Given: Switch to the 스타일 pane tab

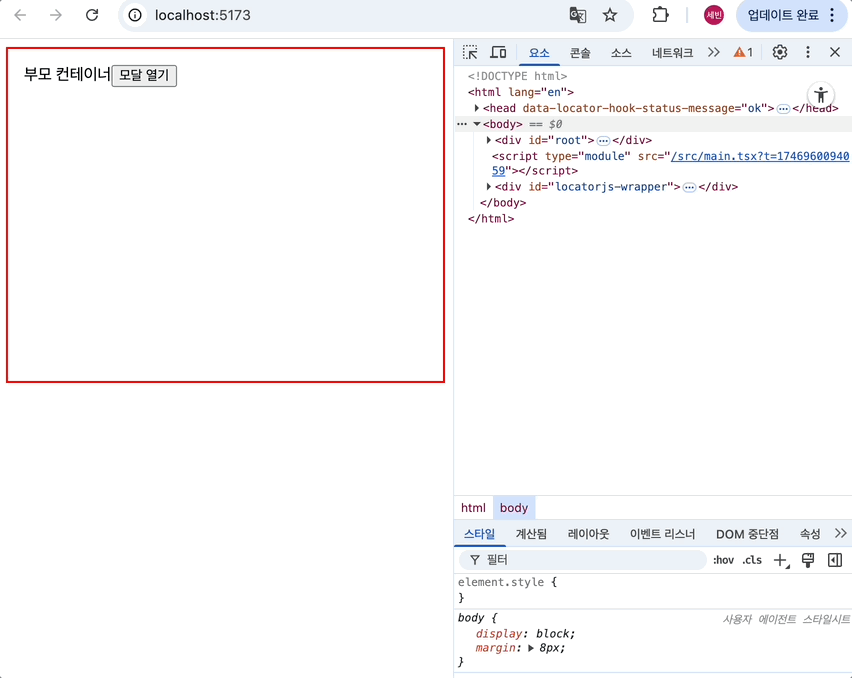Looking at the screenshot, I should (x=479, y=534).
